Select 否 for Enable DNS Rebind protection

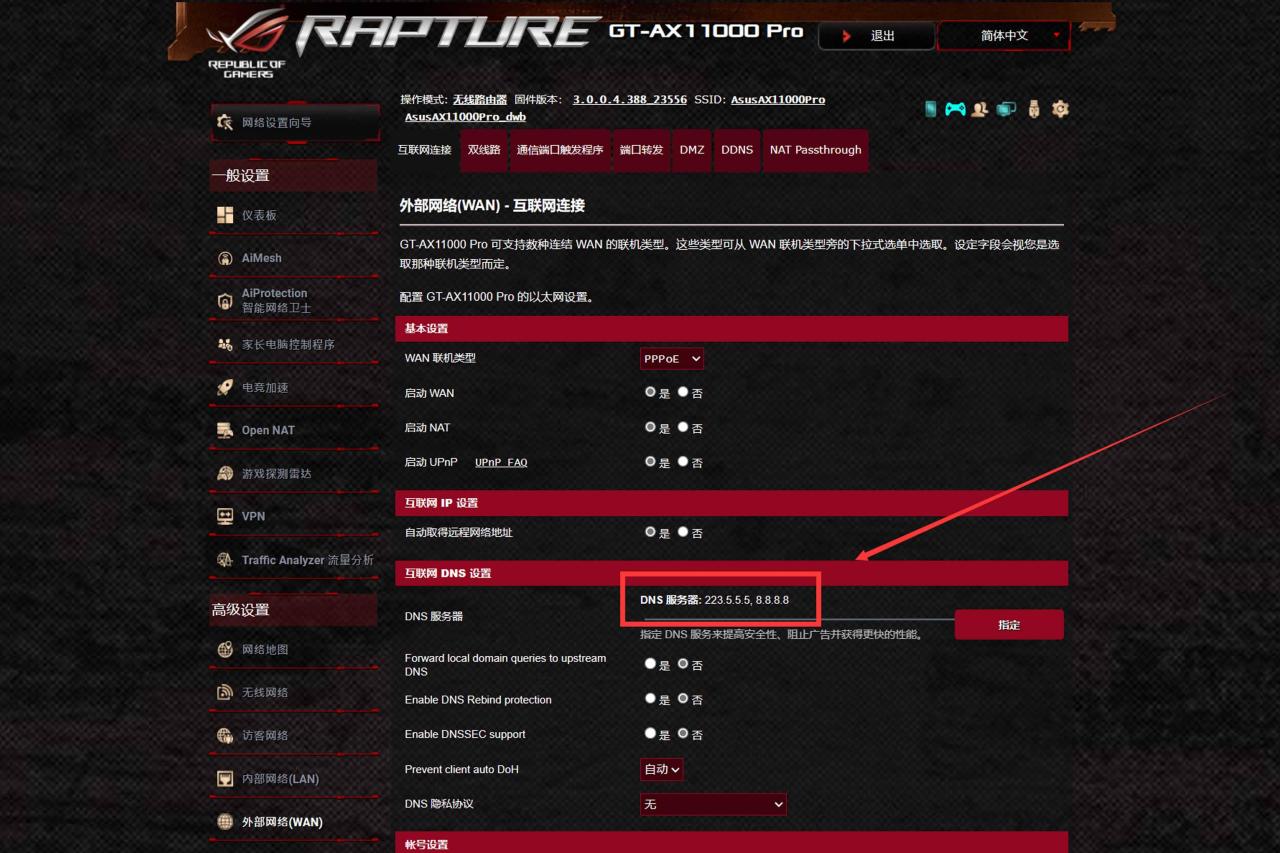[683, 699]
